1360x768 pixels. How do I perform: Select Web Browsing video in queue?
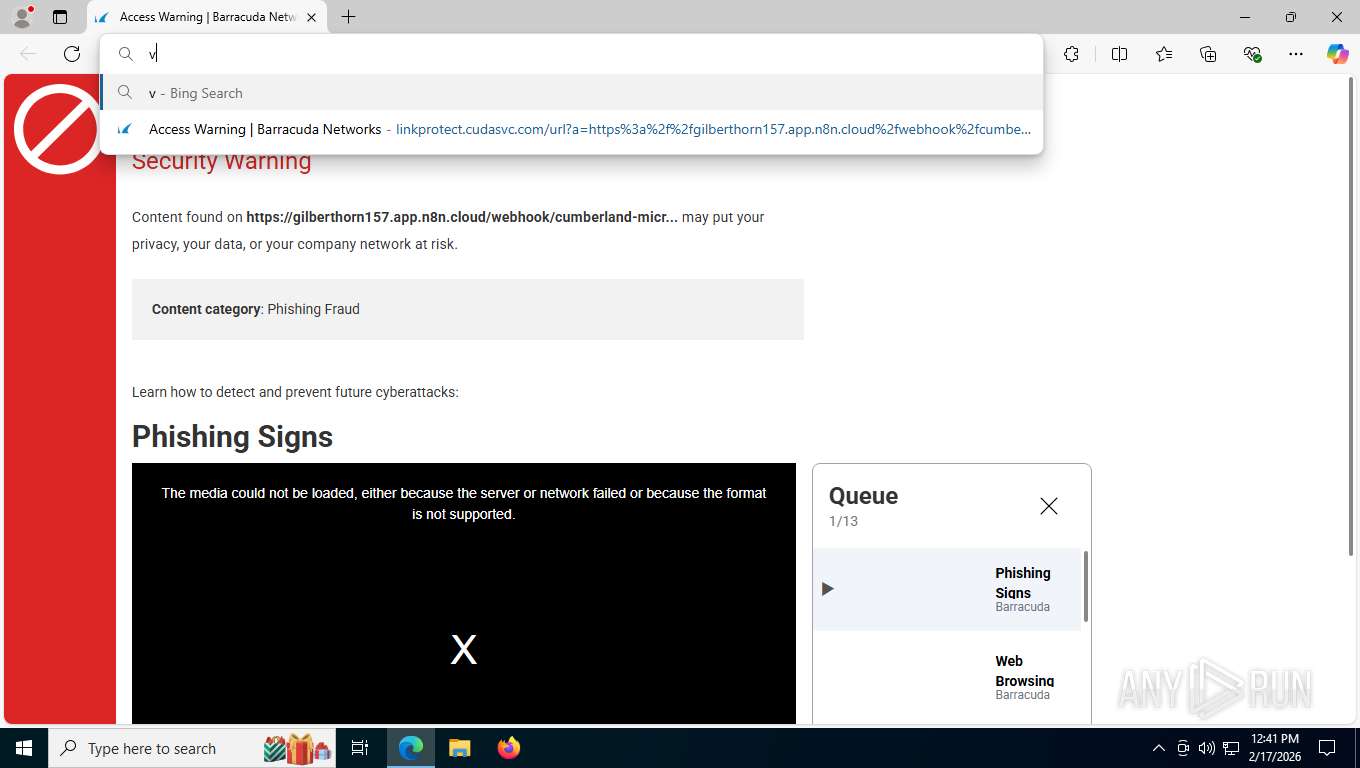[x=948, y=677]
